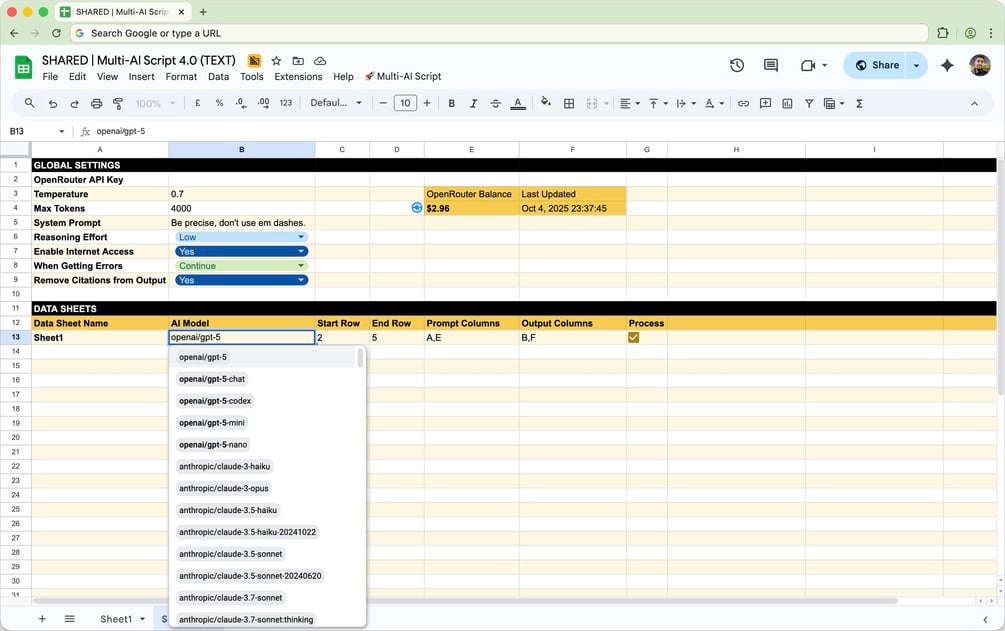Choose anthropic/claude-3.7-sonnet model
The image size is (1005, 631).
point(231,598)
